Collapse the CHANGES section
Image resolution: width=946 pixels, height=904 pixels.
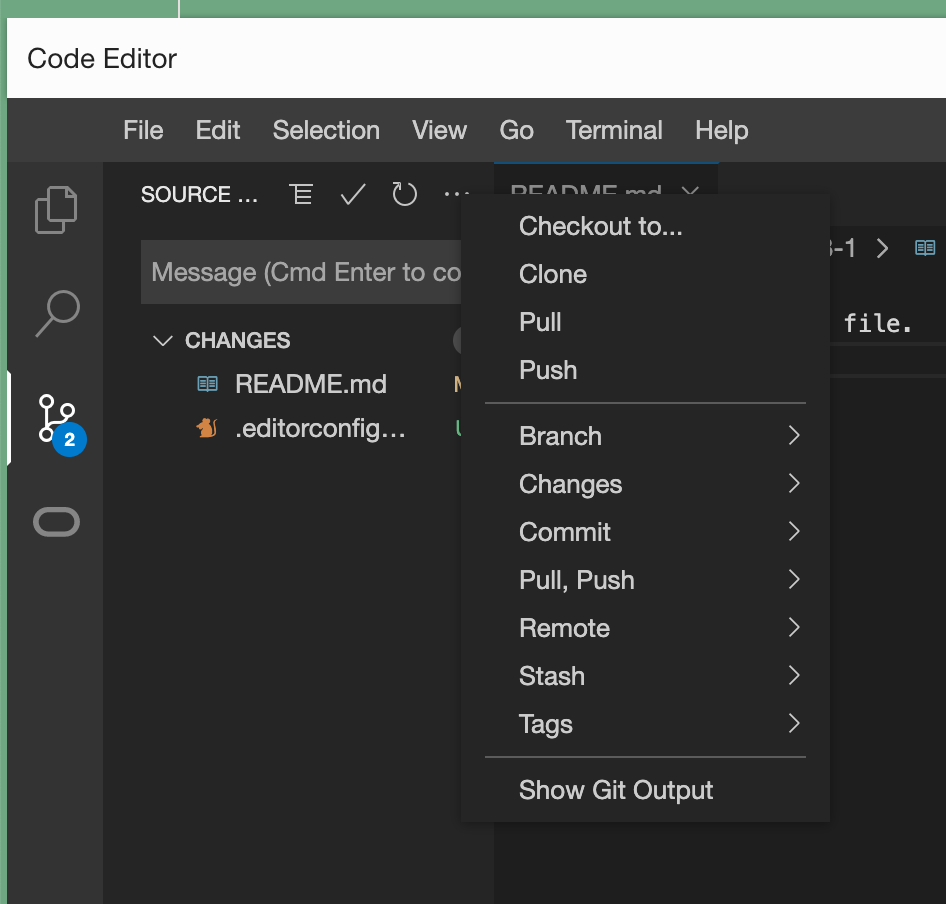163,340
